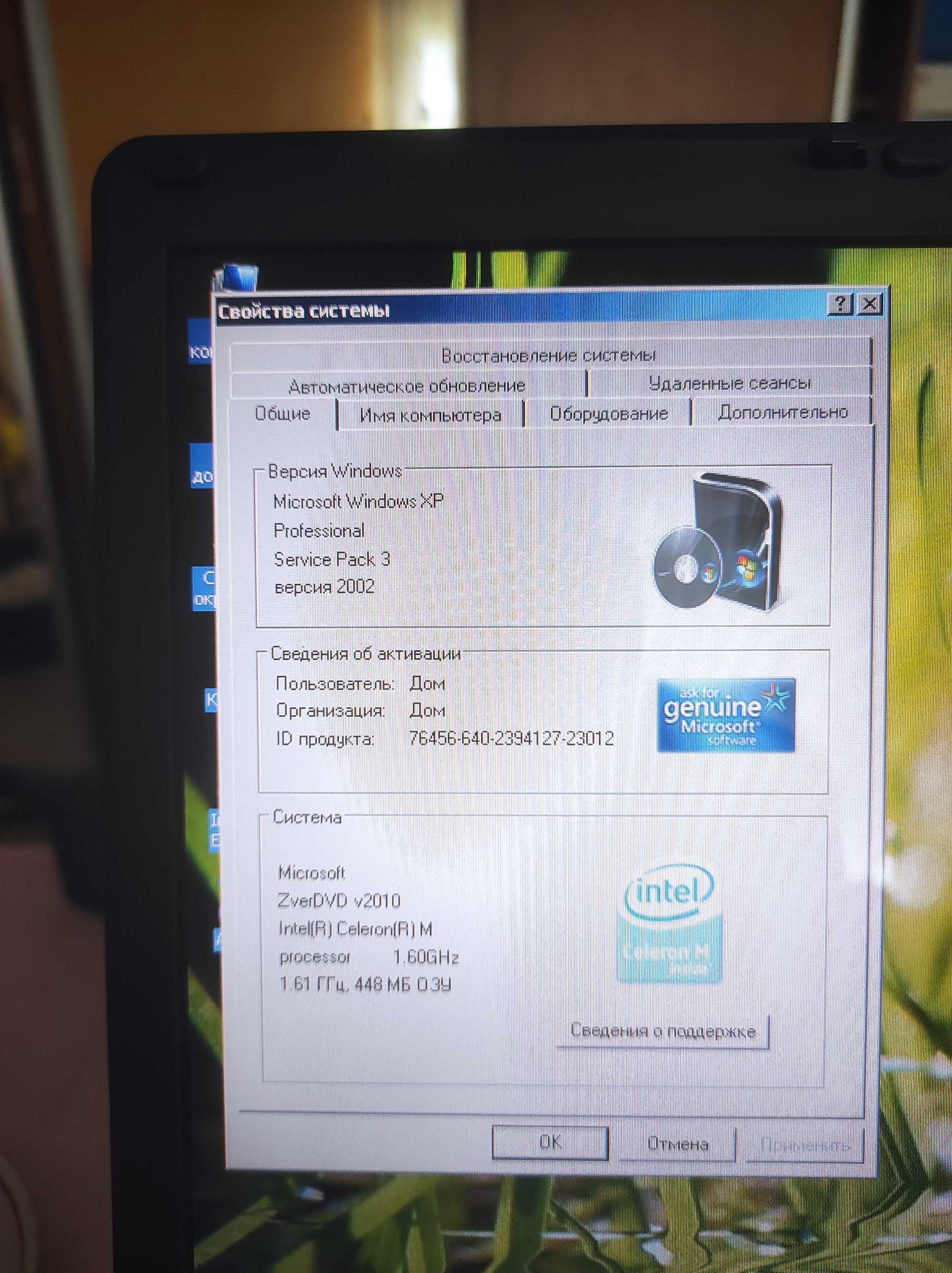952x1273 pixels.
Task: Confirm with the OK button
Action: [x=550, y=1143]
